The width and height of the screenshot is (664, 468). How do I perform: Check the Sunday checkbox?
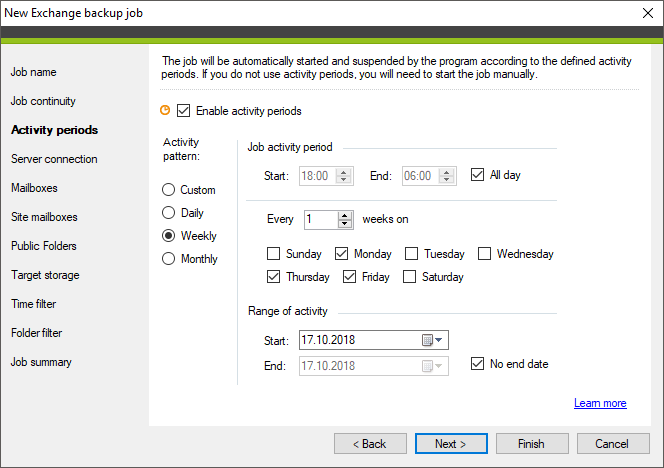point(274,254)
